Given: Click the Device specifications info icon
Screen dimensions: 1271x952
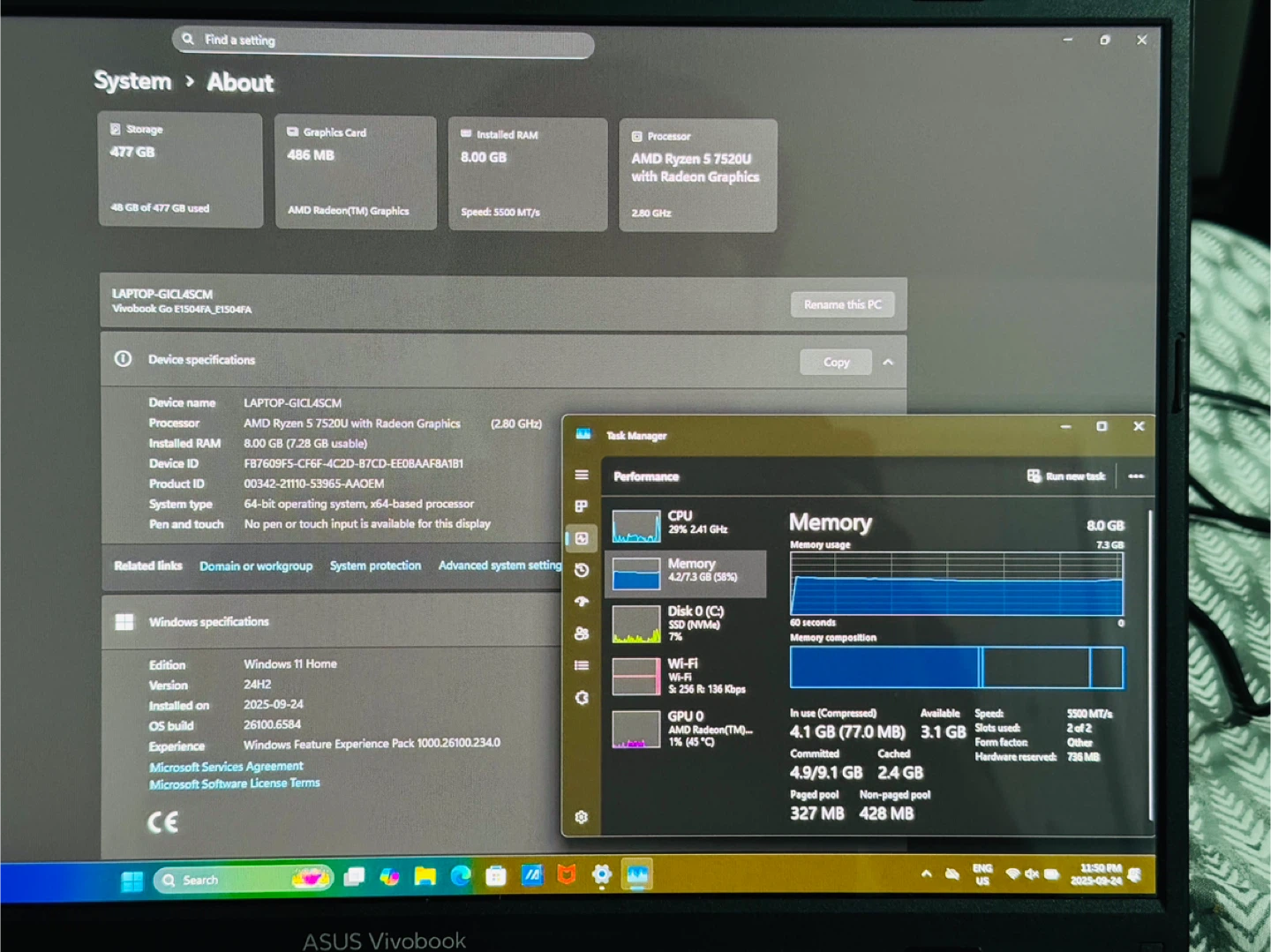Looking at the screenshot, I should point(124,359).
